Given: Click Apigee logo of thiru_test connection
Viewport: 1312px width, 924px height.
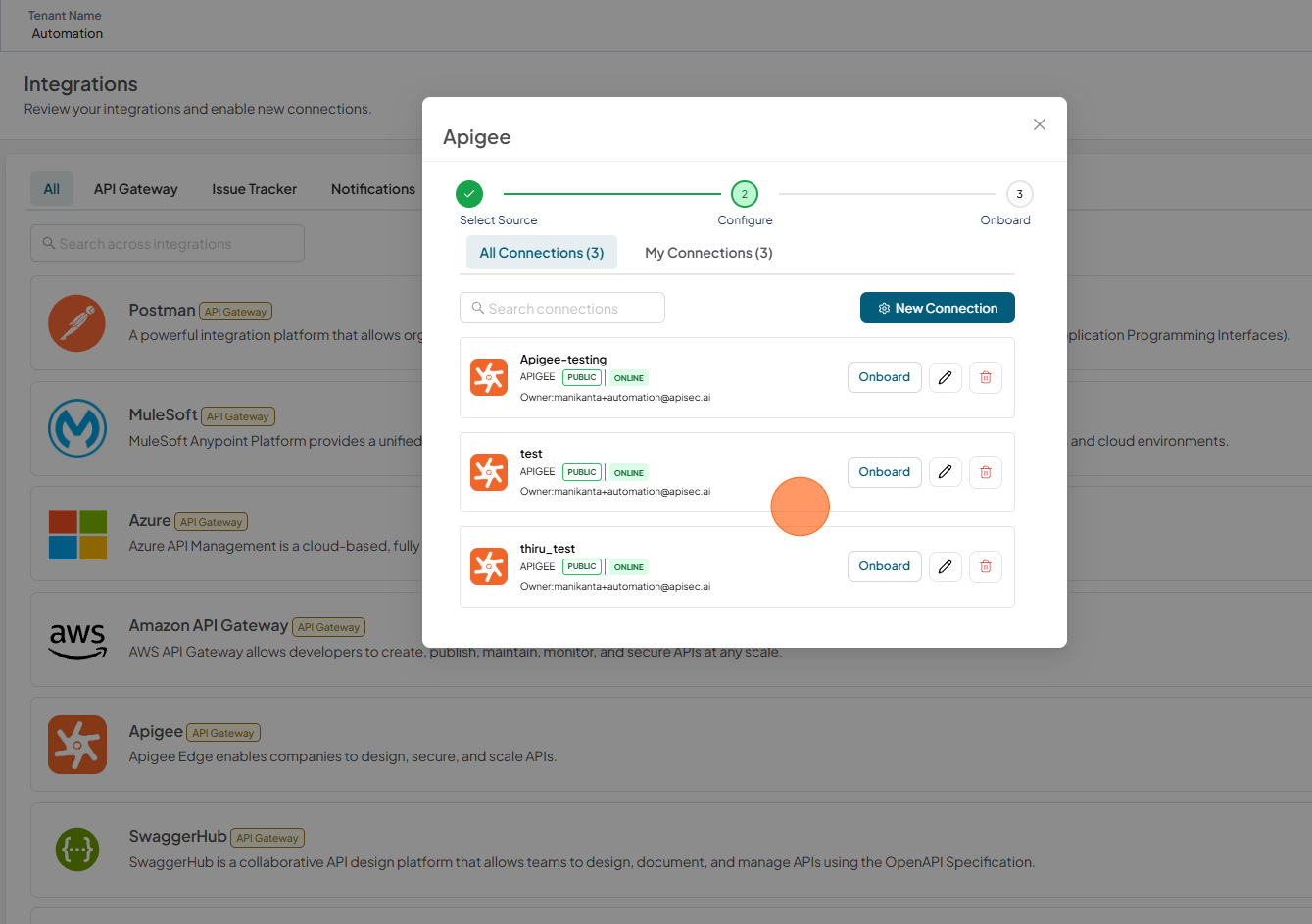Looking at the screenshot, I should [489, 566].
